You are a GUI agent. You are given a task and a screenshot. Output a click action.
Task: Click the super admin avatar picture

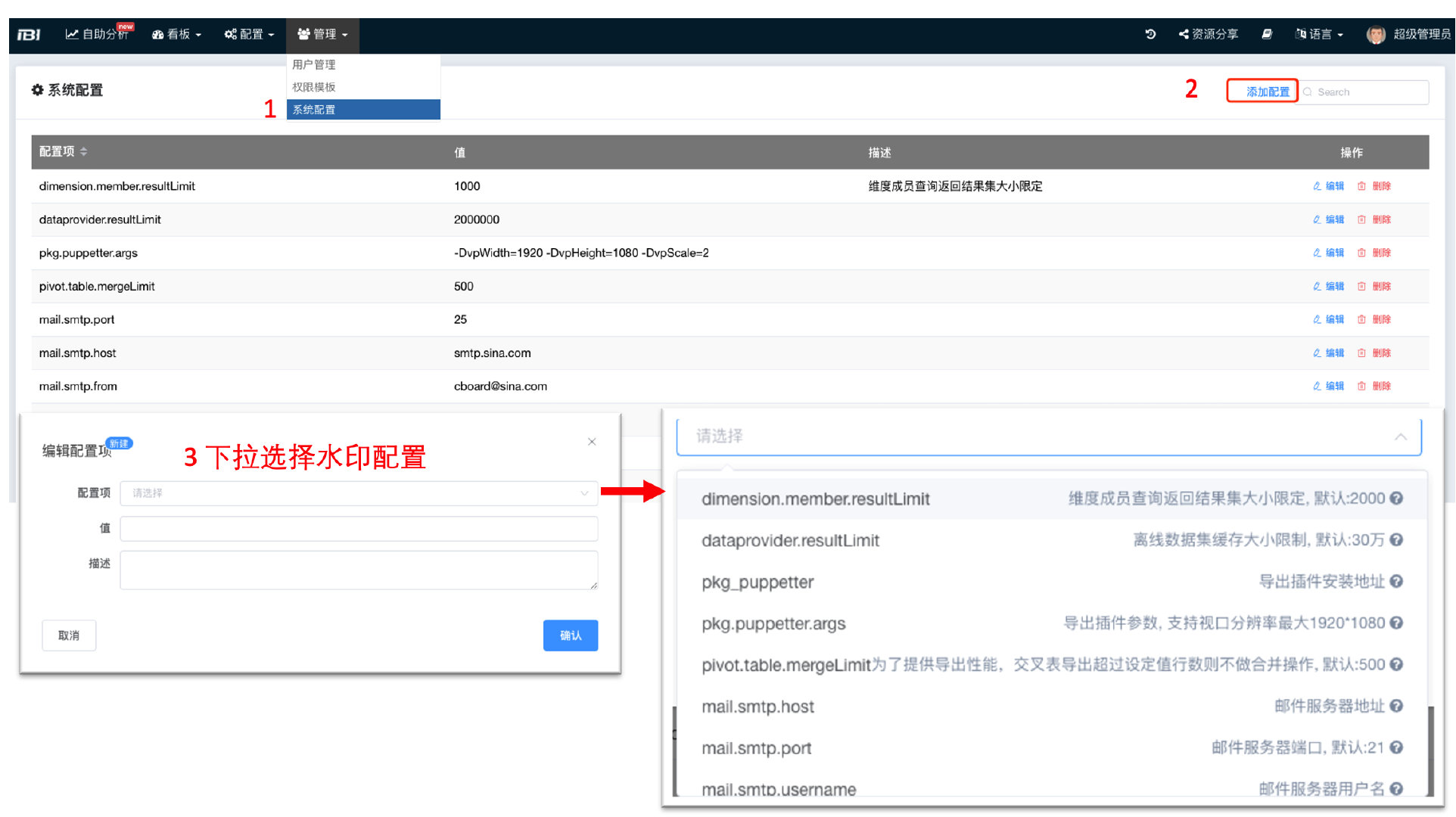click(1376, 35)
